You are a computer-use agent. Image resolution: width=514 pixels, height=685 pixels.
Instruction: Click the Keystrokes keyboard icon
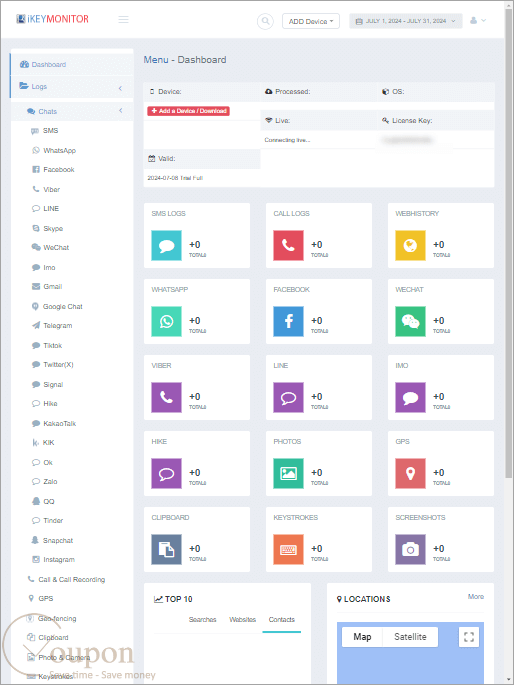[288, 550]
